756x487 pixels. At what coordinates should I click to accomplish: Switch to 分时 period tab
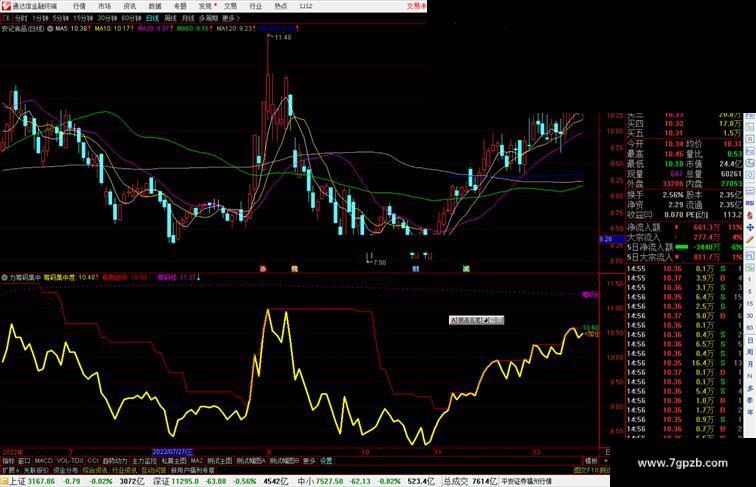tap(21, 18)
